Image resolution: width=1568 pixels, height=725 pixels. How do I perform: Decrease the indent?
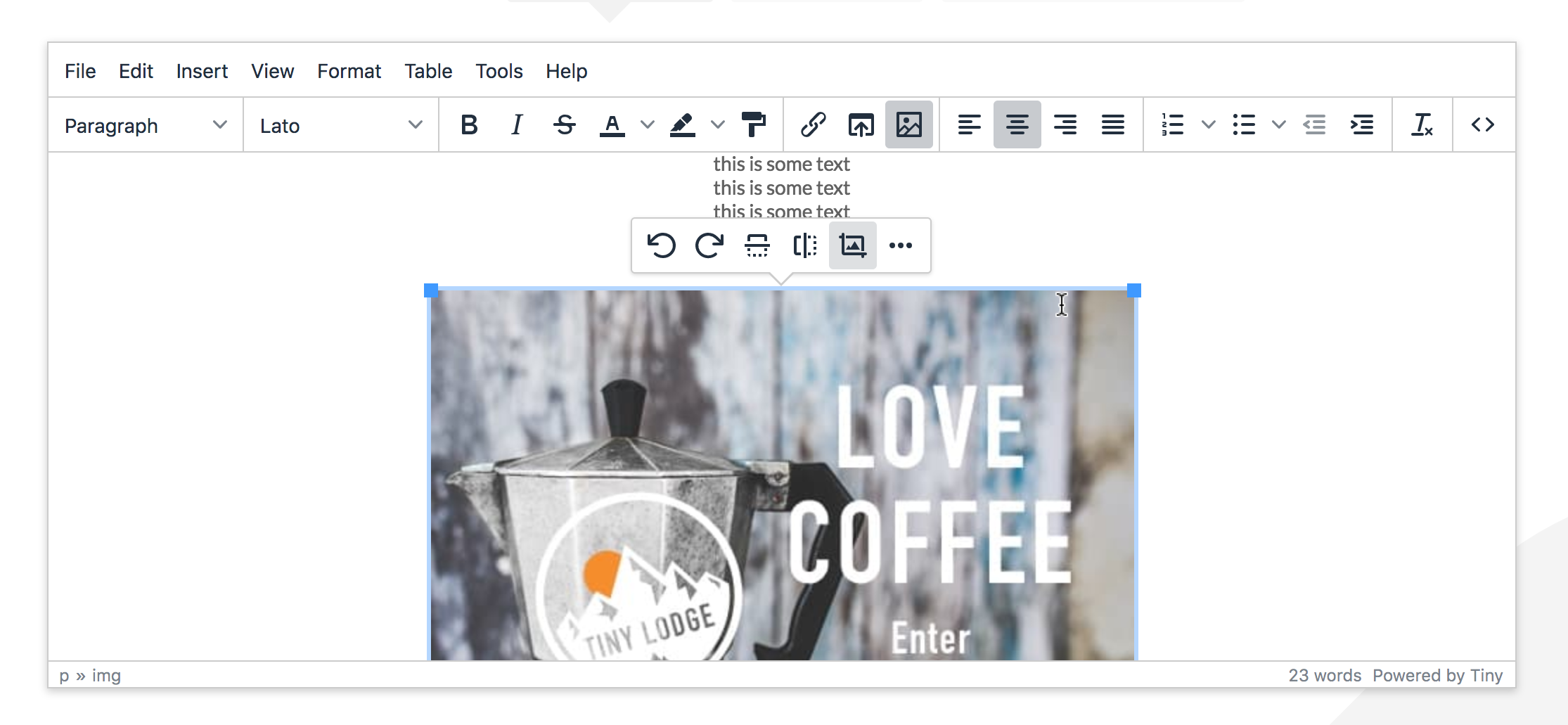(1314, 125)
